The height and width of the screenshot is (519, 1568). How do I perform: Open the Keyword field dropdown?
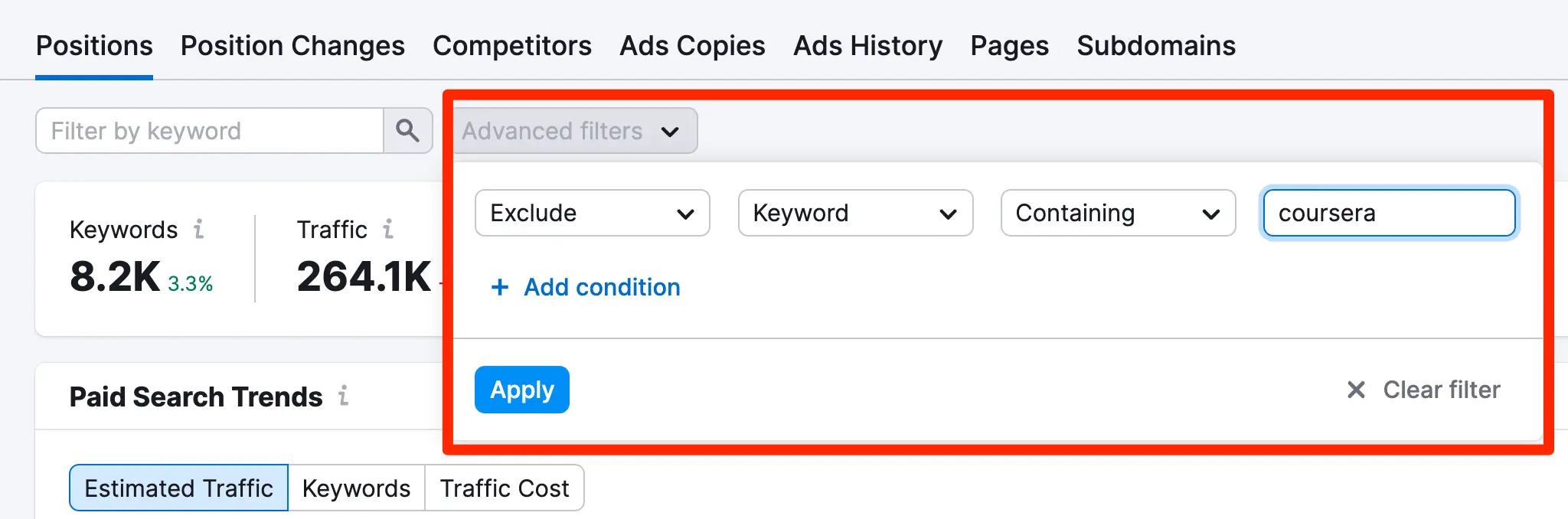click(x=855, y=213)
